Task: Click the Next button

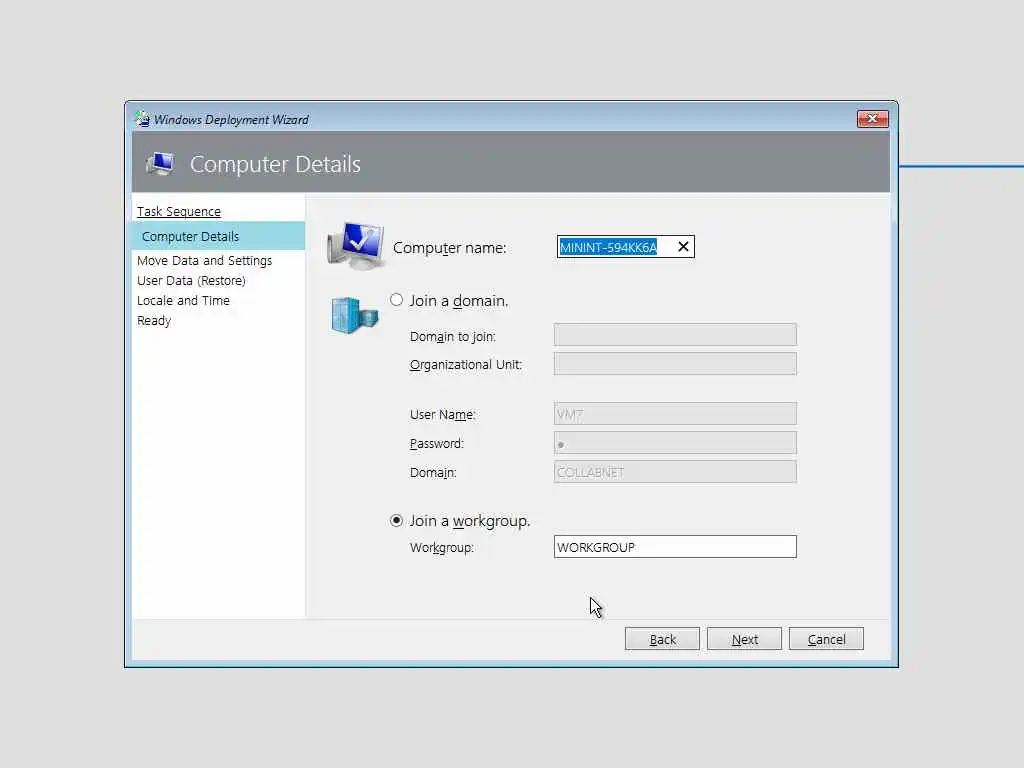Action: (x=744, y=639)
